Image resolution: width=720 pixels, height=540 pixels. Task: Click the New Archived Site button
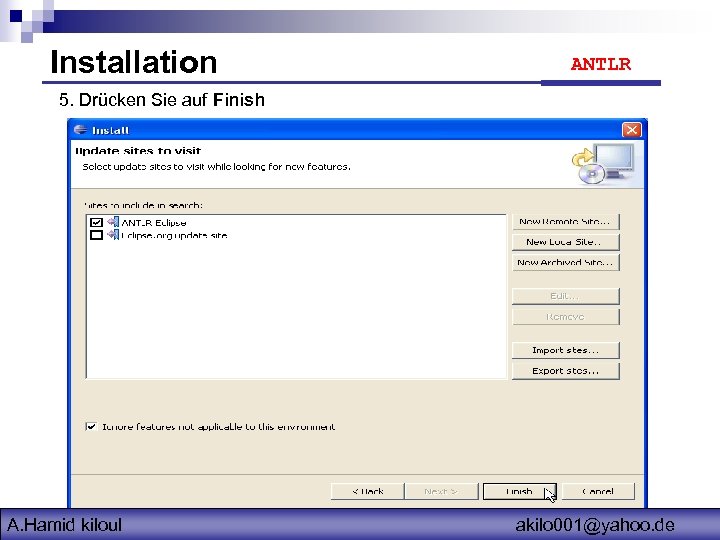click(x=565, y=263)
